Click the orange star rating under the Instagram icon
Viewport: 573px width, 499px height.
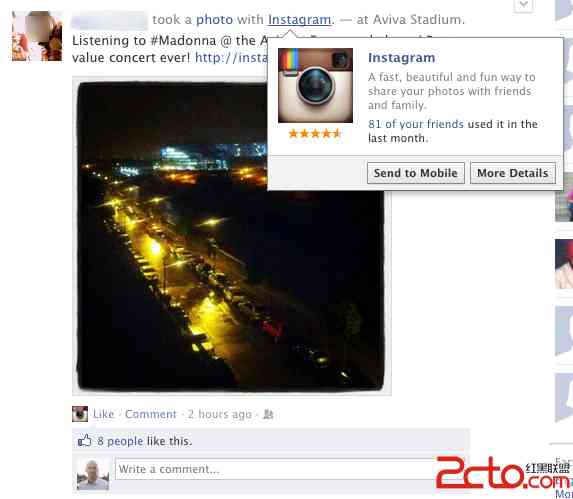[315, 133]
